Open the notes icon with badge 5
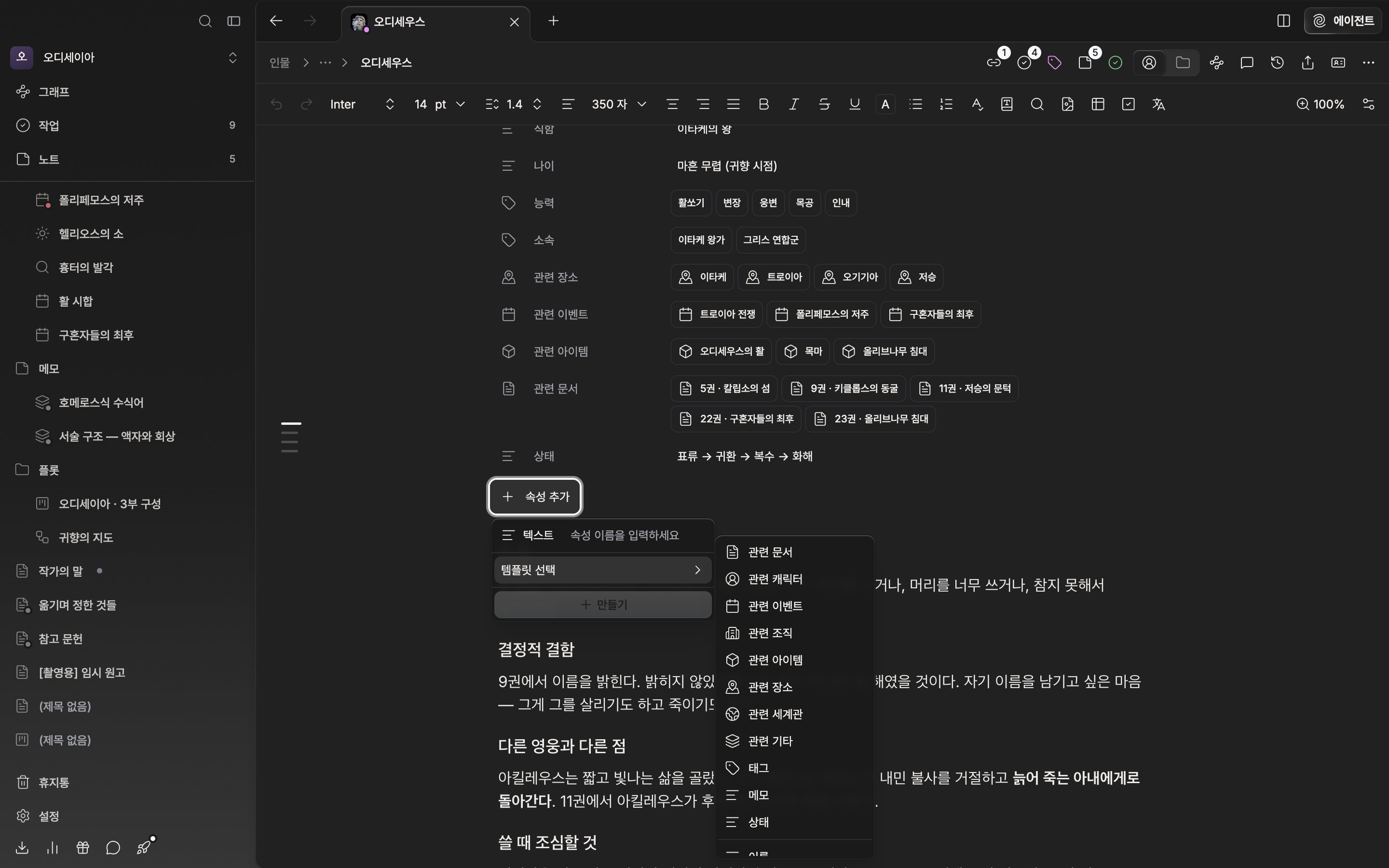This screenshot has width=1389, height=868. (1085, 63)
